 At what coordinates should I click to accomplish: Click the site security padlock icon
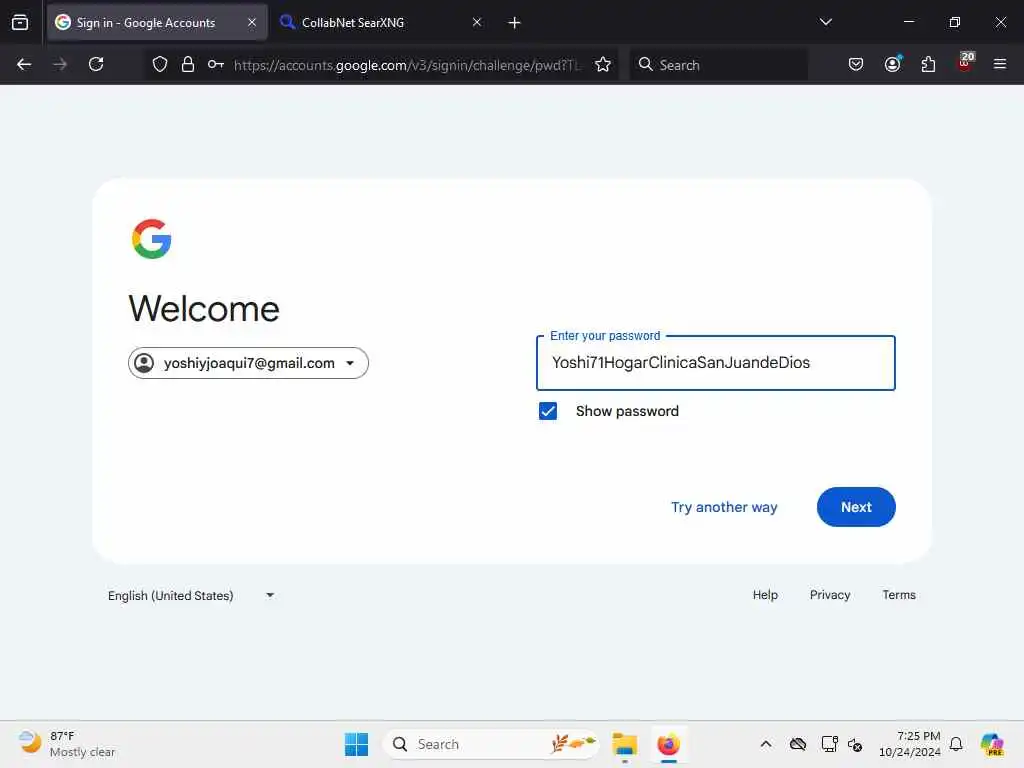pyautogui.click(x=188, y=64)
